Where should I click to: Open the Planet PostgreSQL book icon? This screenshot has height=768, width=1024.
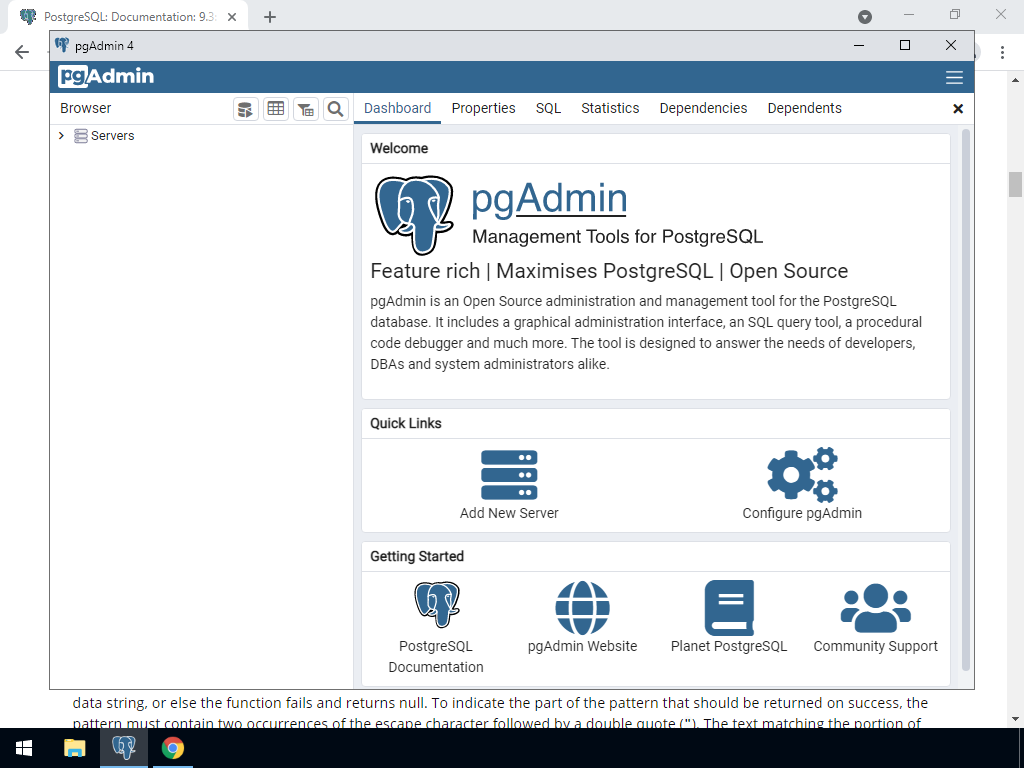click(x=729, y=608)
